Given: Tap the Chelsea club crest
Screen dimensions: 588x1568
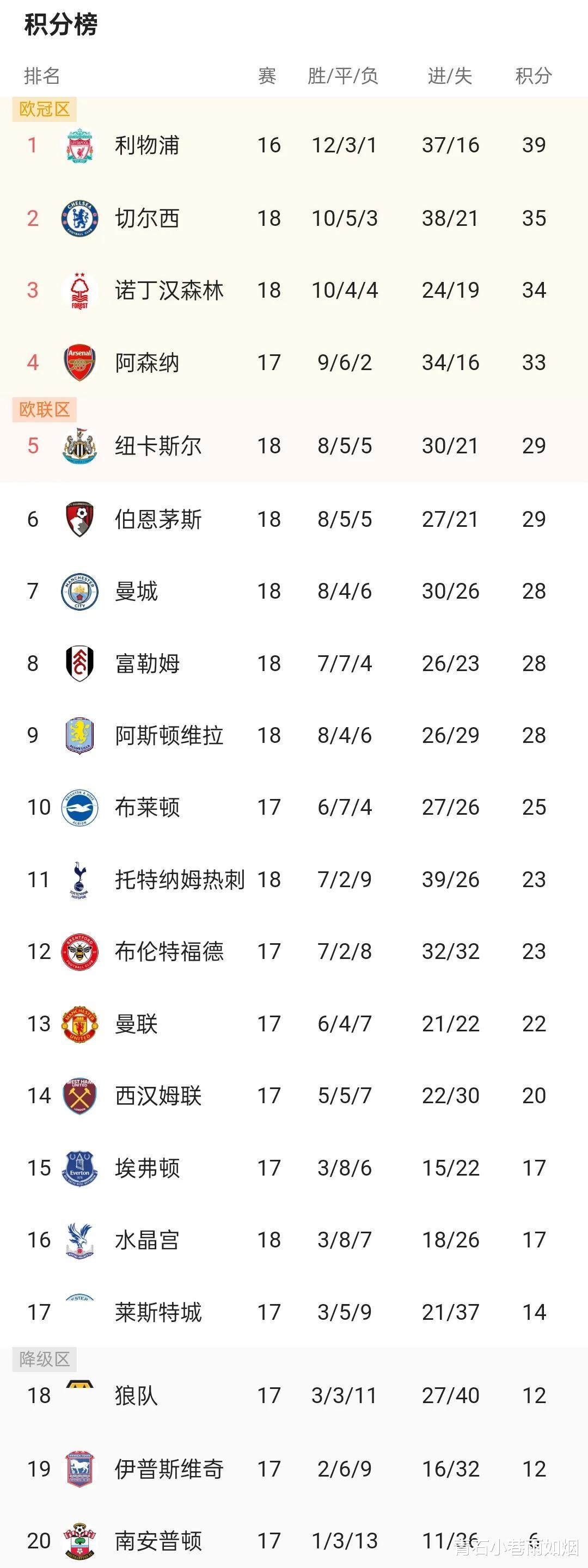Looking at the screenshot, I should pyautogui.click(x=79, y=219).
